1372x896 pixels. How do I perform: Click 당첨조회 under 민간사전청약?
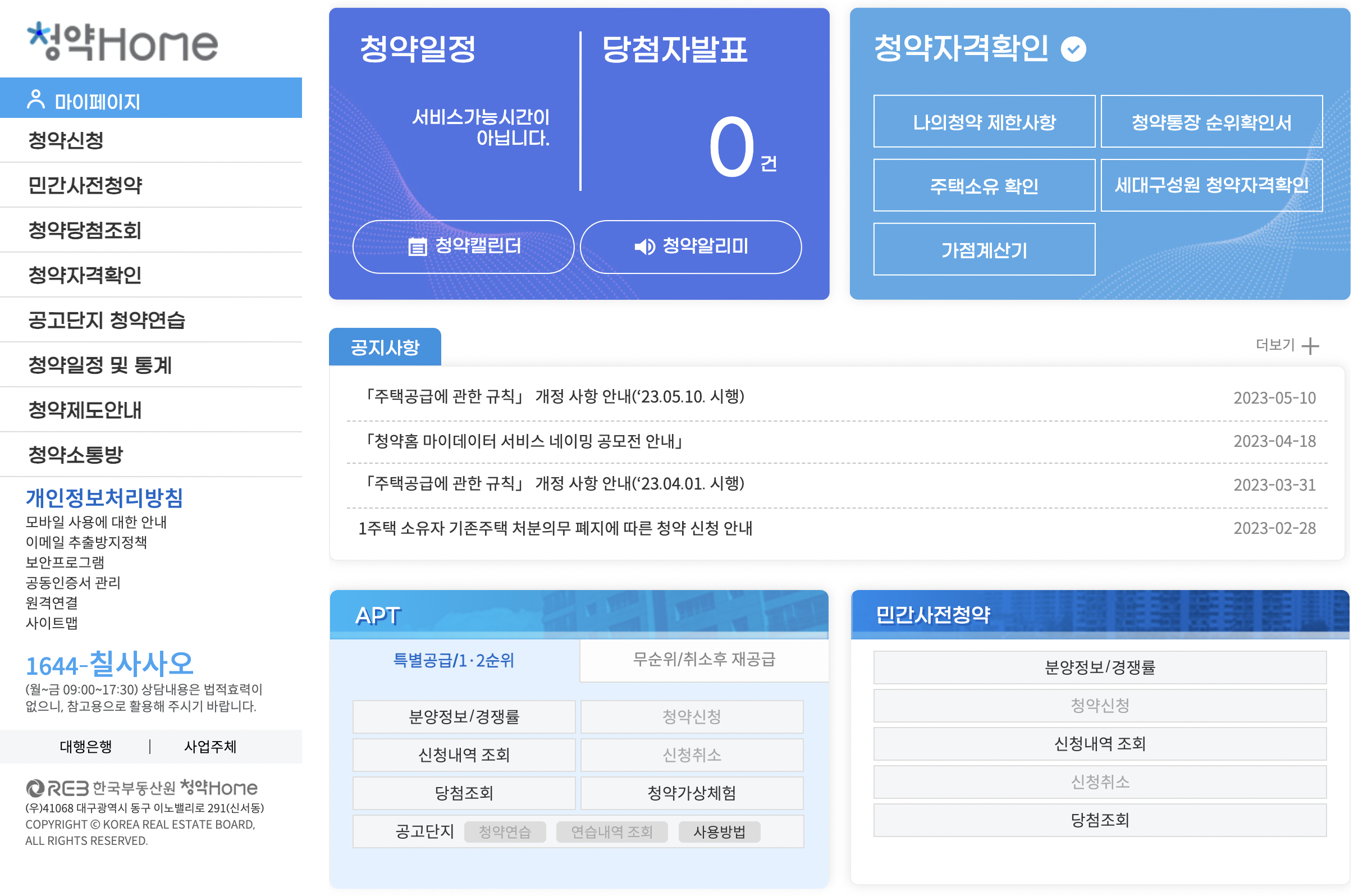tap(1100, 820)
